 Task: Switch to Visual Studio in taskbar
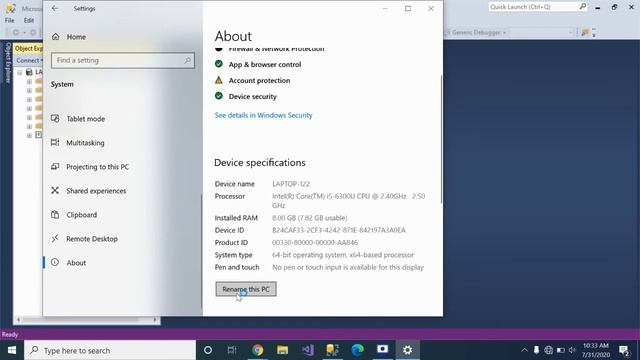[x=308, y=350]
